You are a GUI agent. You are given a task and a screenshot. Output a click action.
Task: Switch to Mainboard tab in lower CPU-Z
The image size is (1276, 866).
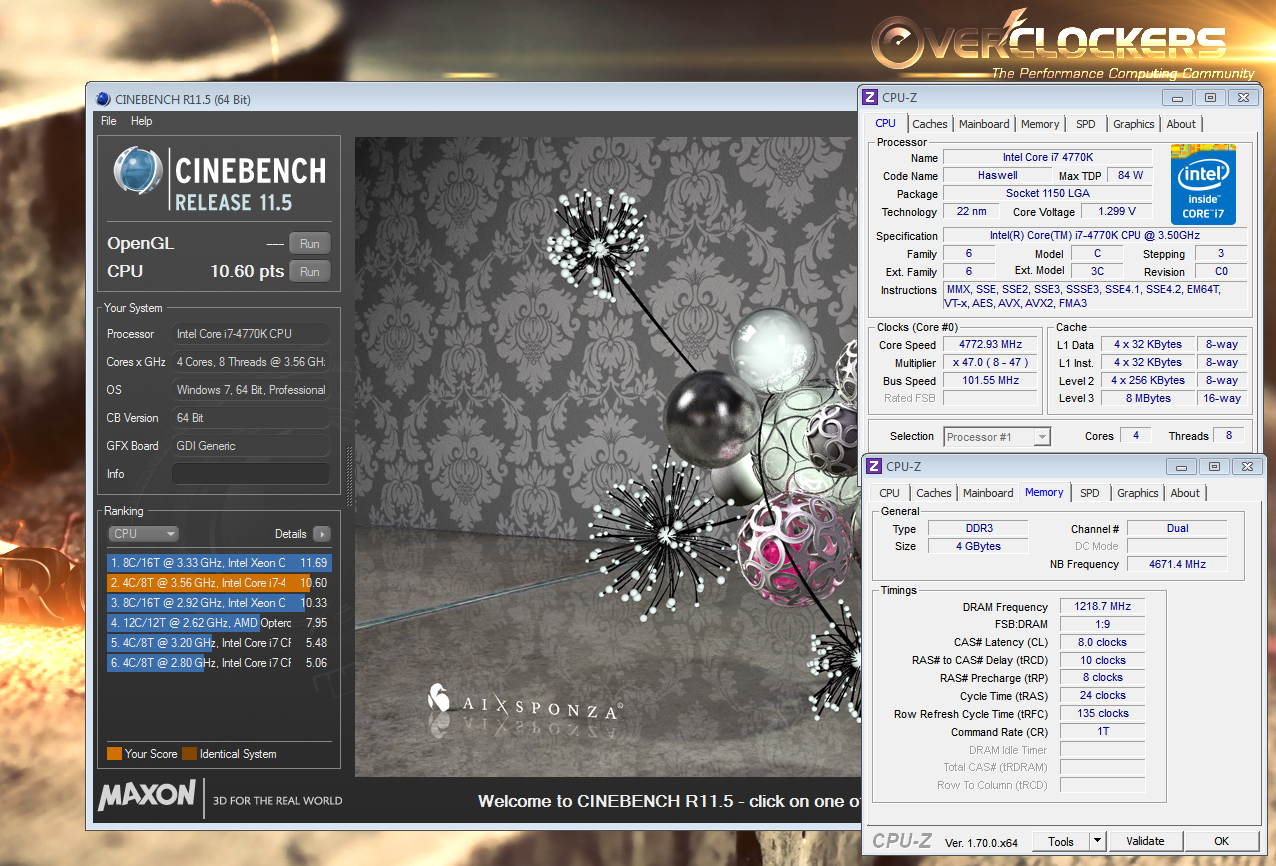point(988,493)
